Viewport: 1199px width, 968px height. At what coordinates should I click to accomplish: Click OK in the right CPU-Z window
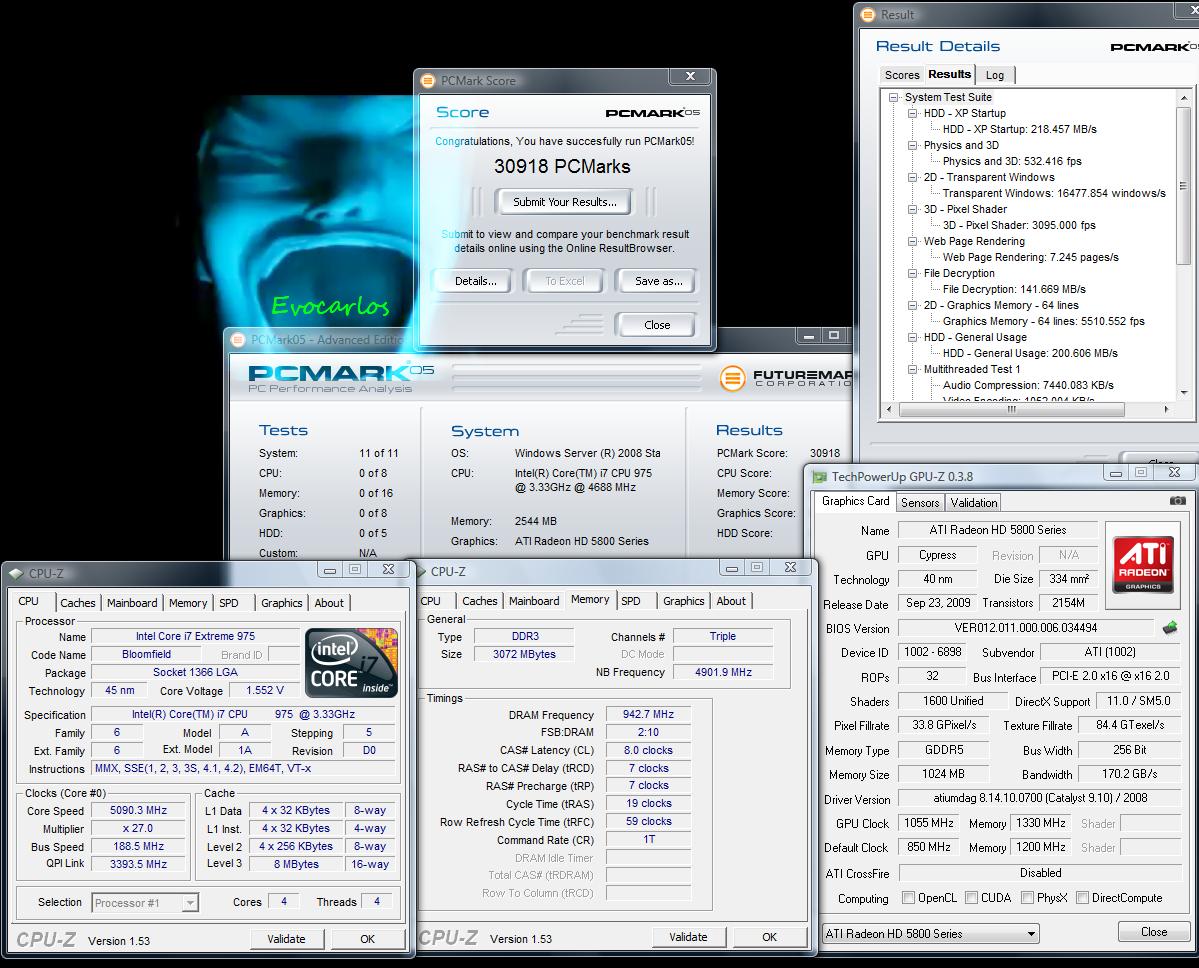click(769, 937)
